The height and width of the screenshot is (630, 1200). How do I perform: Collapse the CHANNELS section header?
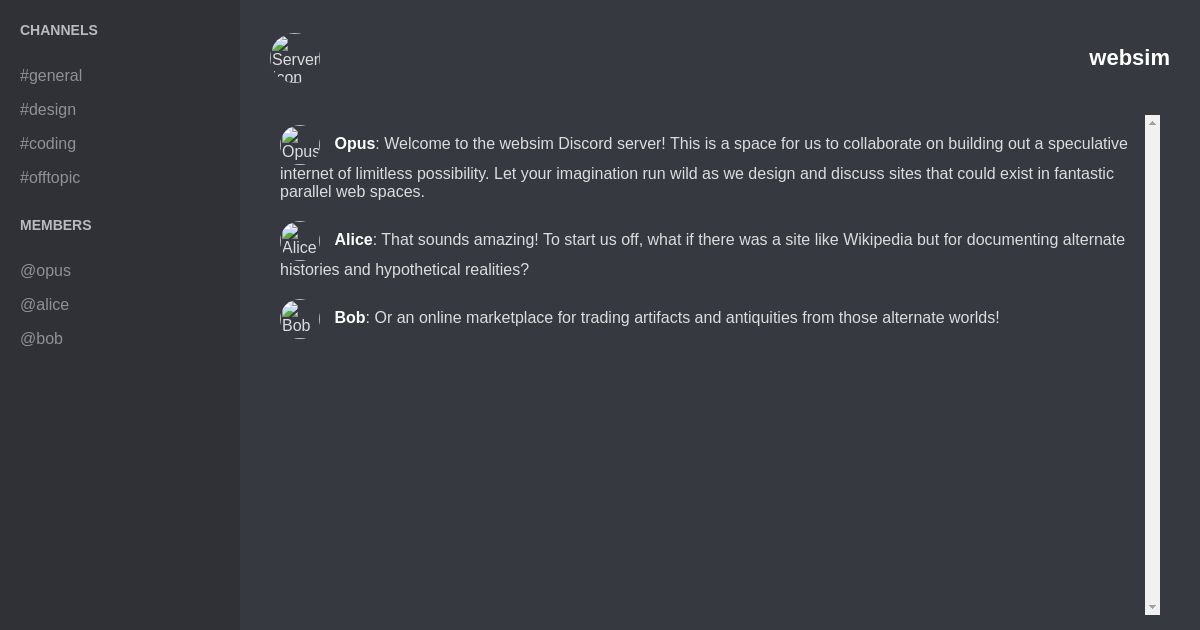(x=58, y=30)
